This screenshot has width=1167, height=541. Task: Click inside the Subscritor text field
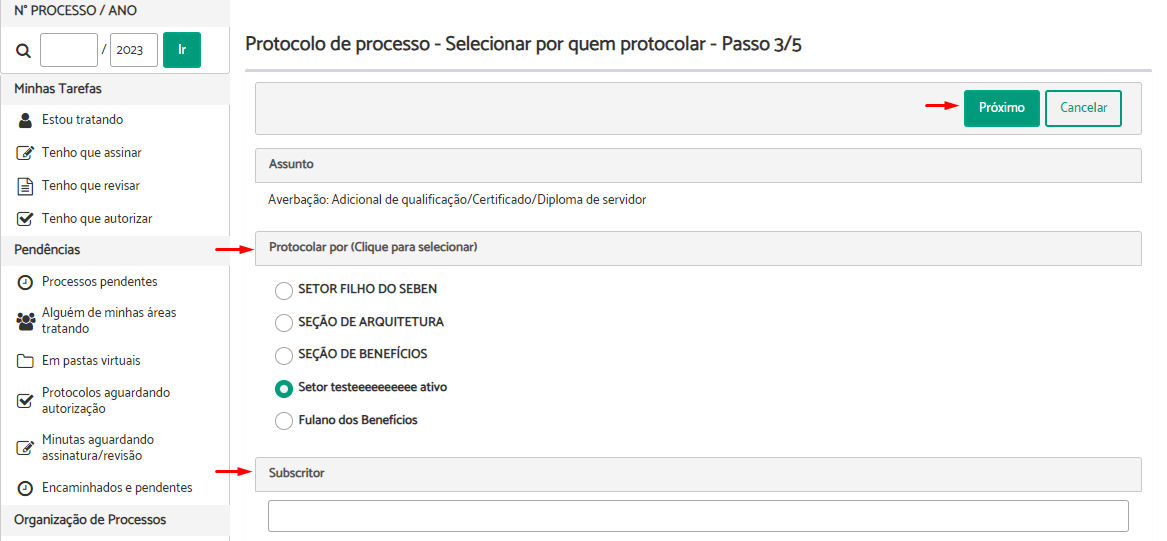[698, 516]
